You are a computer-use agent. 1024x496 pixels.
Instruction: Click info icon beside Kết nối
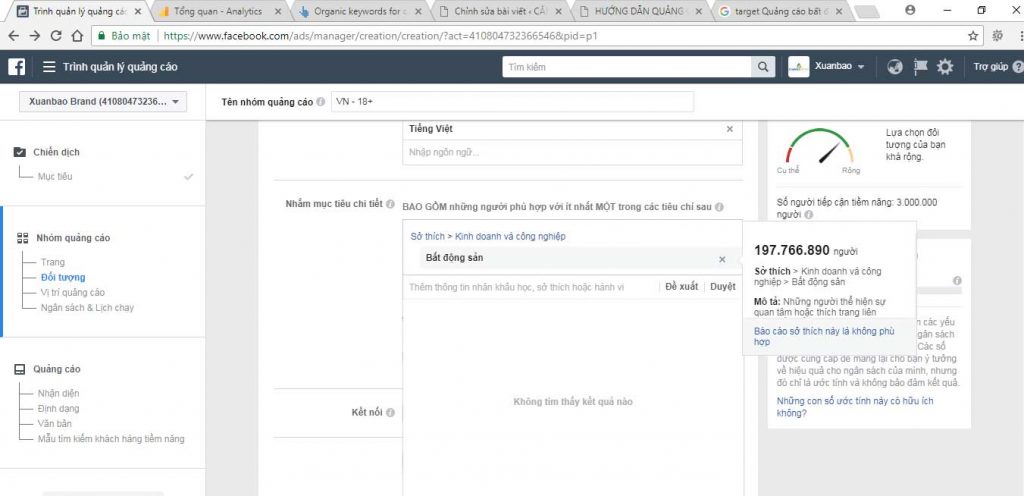pyautogui.click(x=391, y=412)
